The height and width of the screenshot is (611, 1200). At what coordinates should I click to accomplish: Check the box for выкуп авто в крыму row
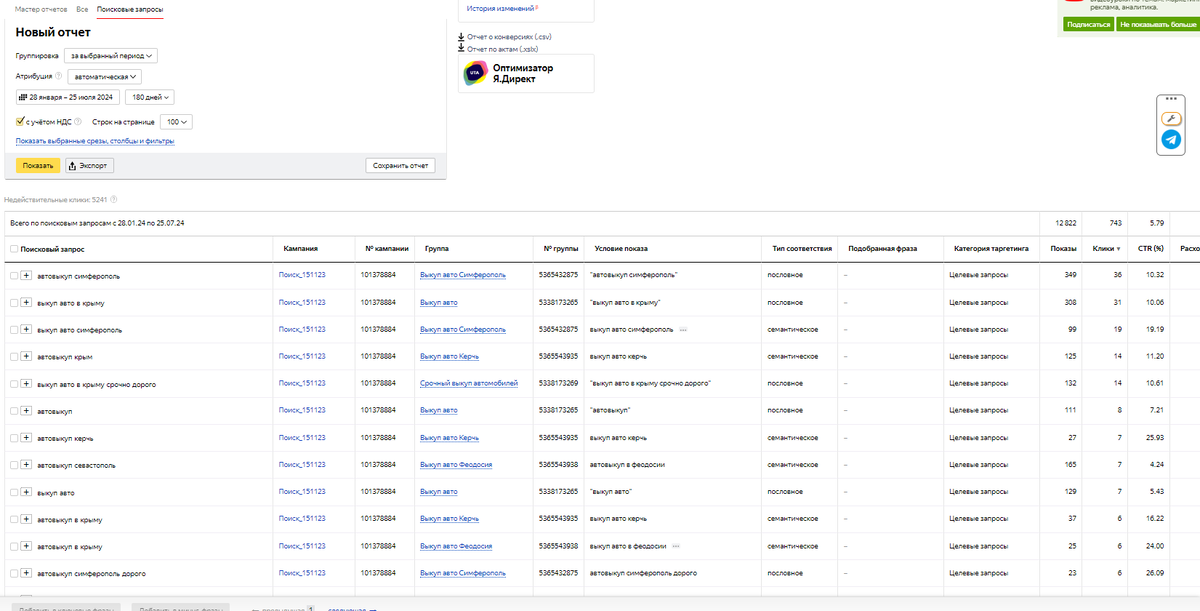pos(14,302)
